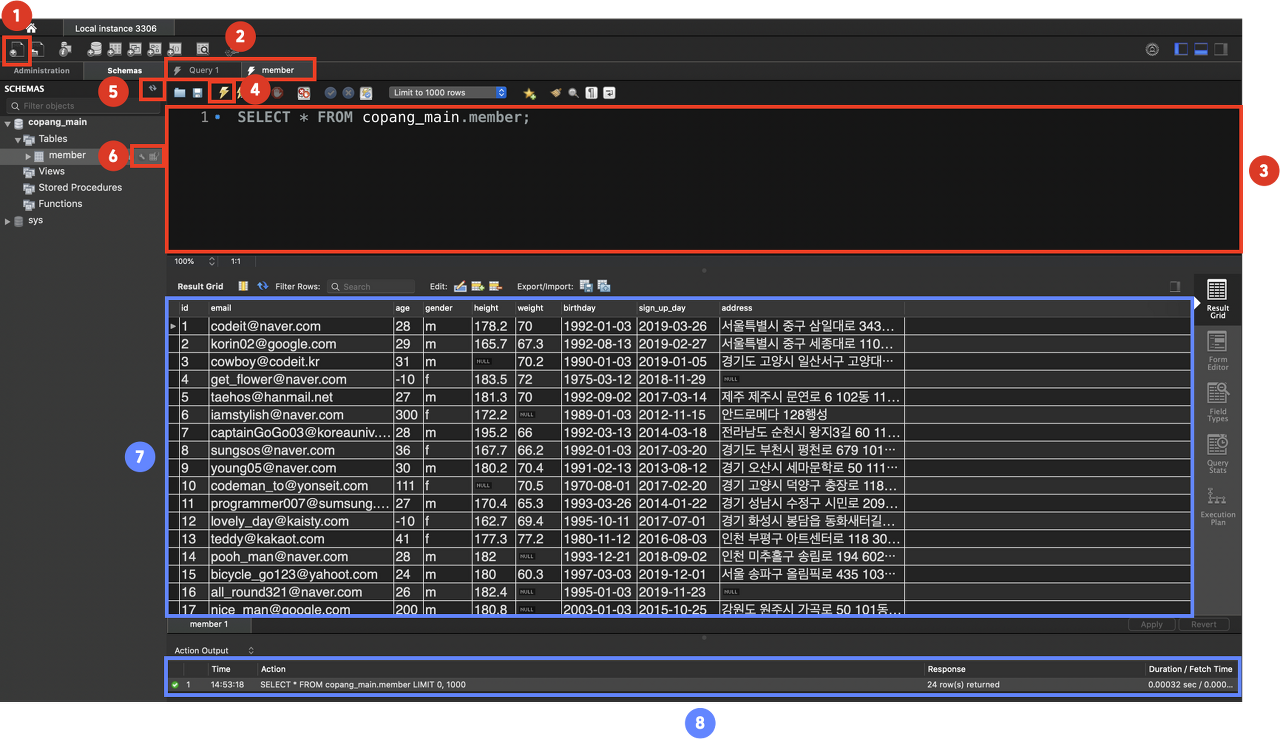
Task: Toggle the left sidebar visibility
Action: [1182, 49]
